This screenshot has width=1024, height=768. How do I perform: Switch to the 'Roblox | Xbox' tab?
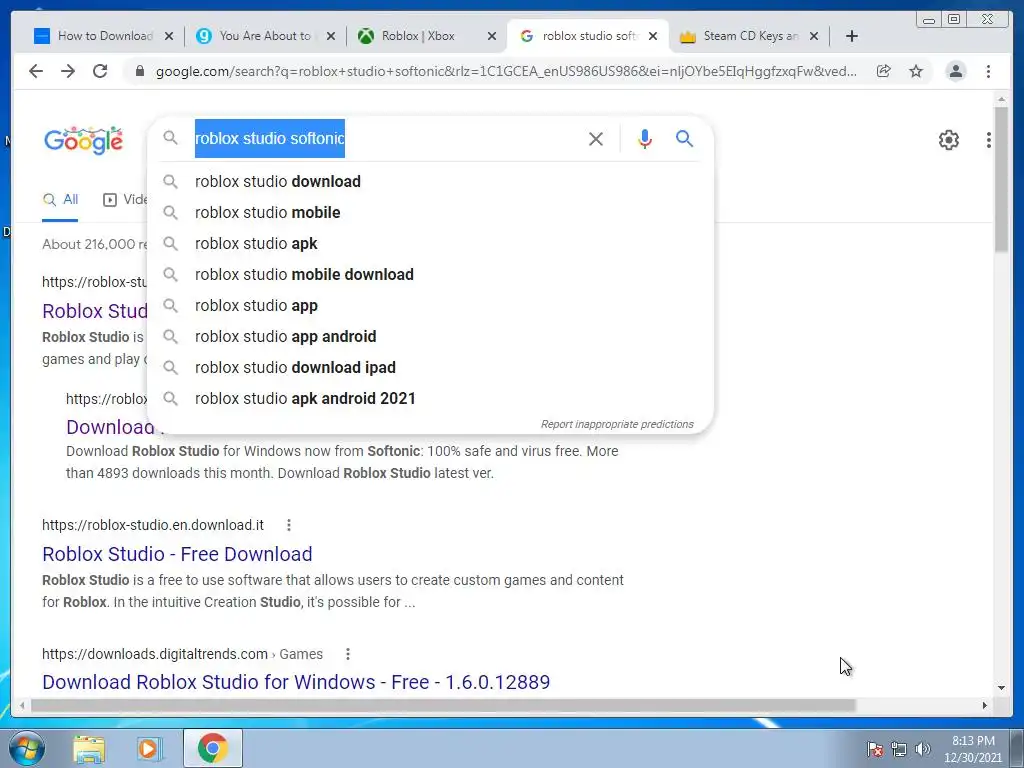coord(418,36)
